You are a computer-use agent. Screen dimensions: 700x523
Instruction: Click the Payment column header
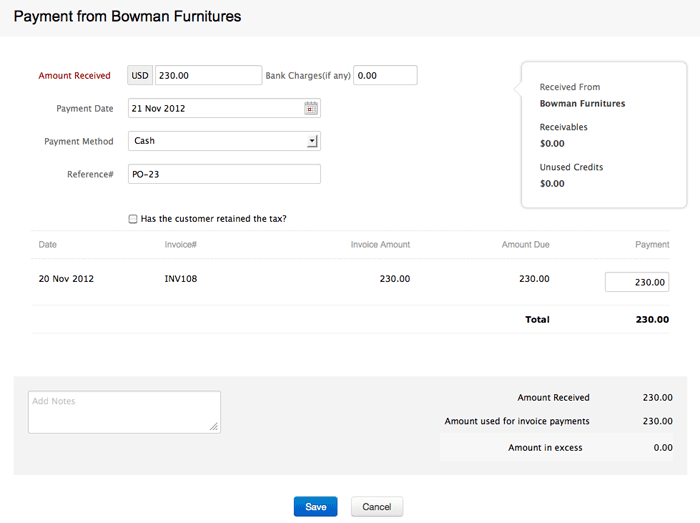[652, 245]
